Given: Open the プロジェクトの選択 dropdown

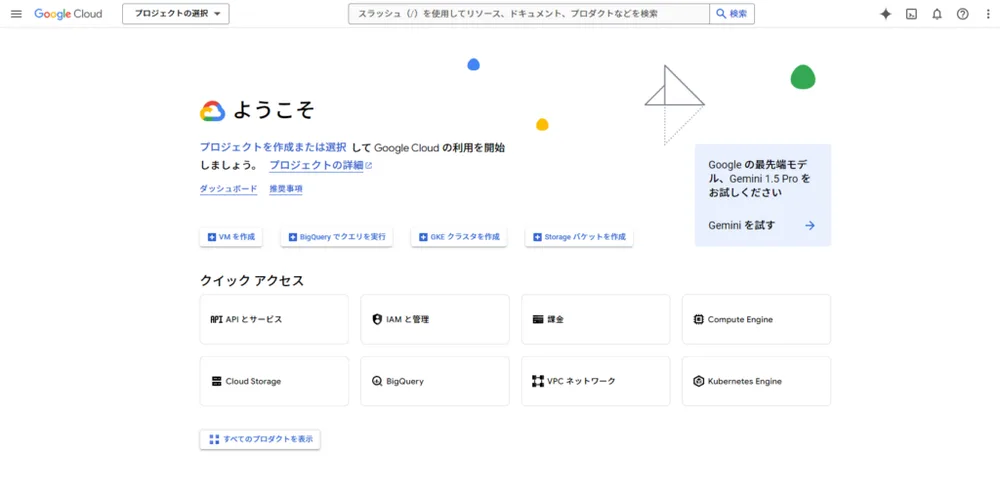Looking at the screenshot, I should click(176, 13).
